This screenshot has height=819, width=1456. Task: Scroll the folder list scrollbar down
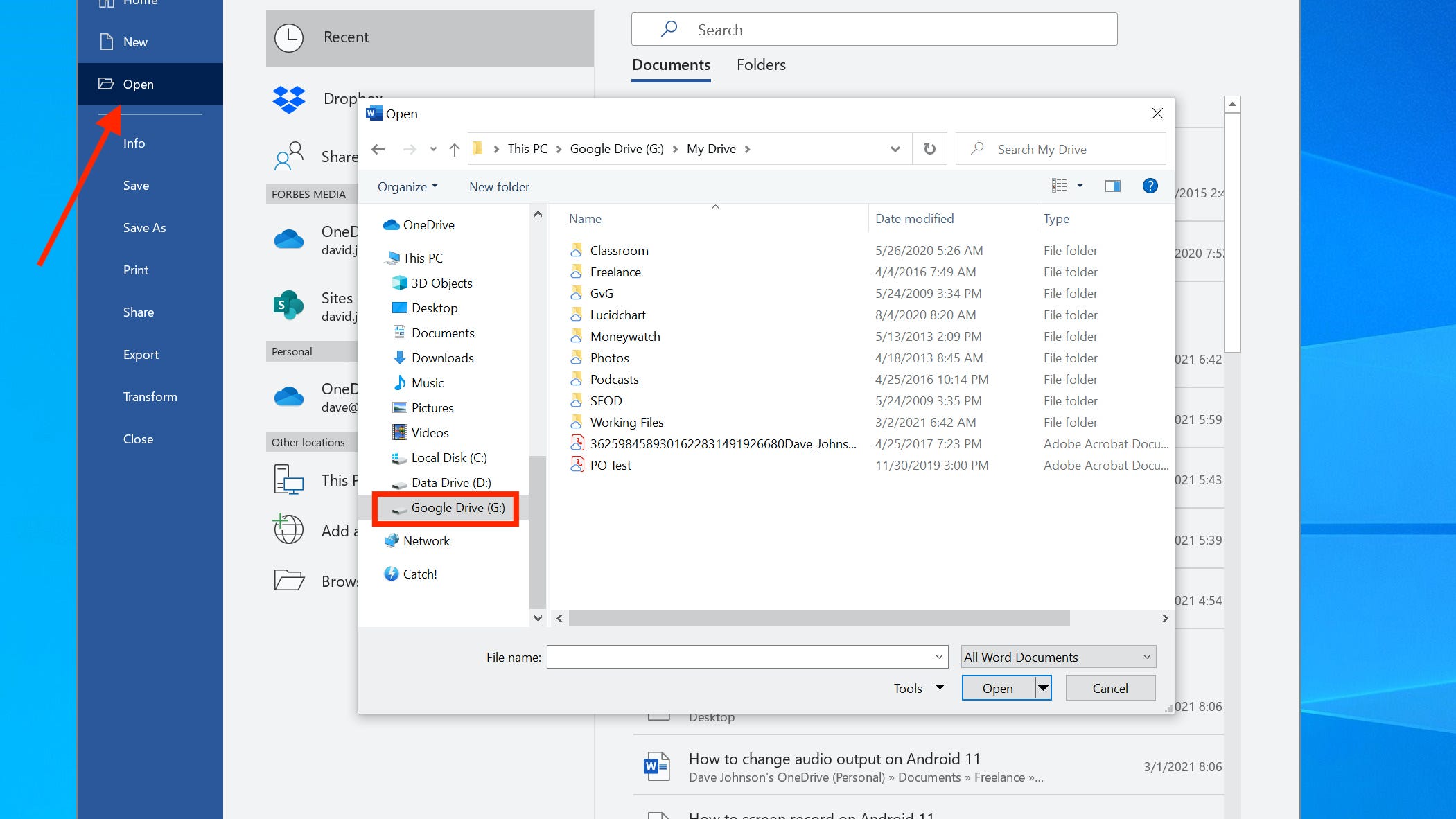click(538, 617)
